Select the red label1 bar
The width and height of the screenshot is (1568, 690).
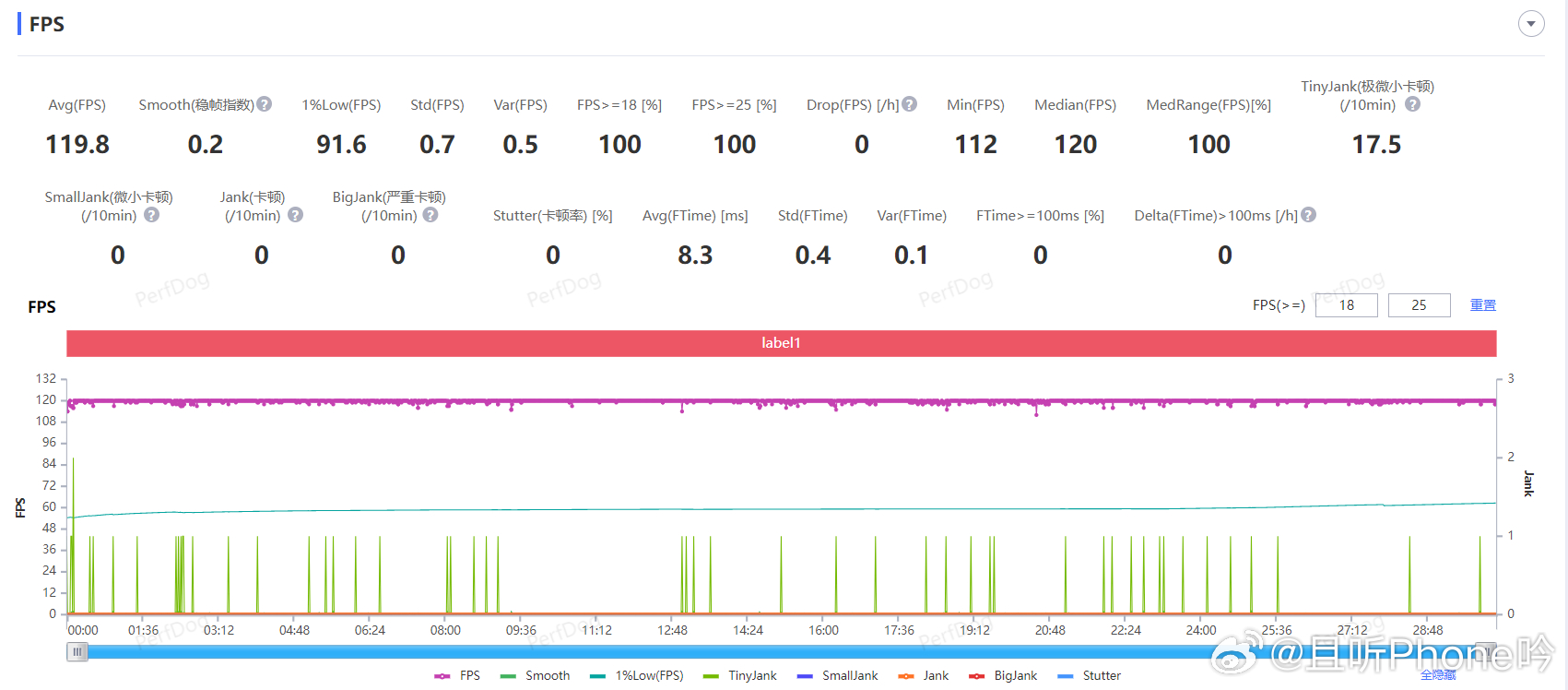[x=781, y=343]
